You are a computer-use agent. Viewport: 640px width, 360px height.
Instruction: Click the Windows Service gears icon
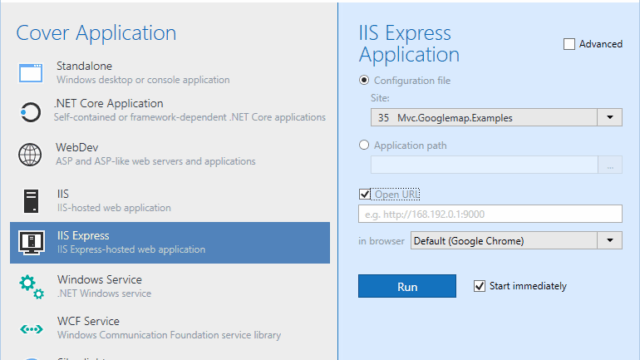tap(31, 287)
